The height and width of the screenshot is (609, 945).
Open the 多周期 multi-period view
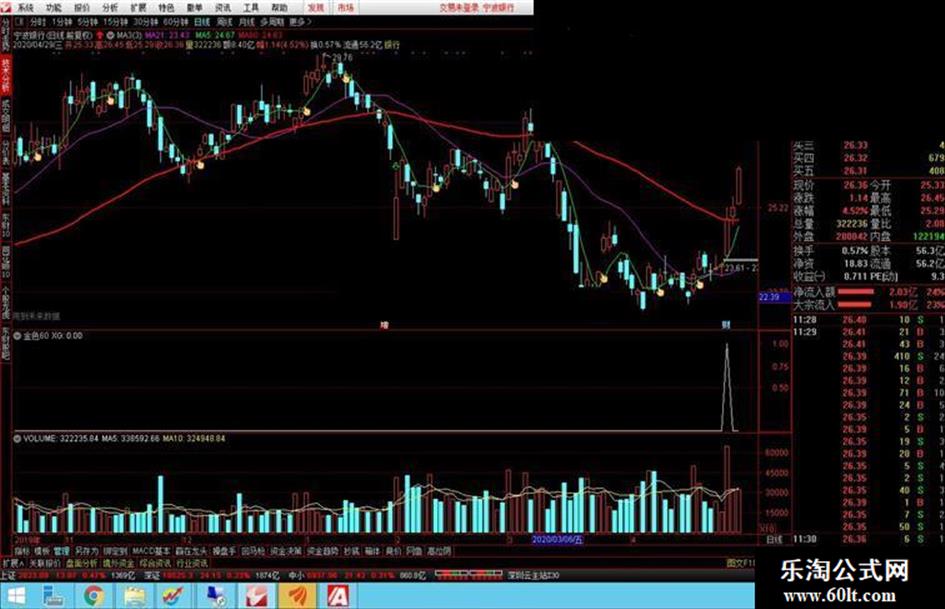[272, 22]
